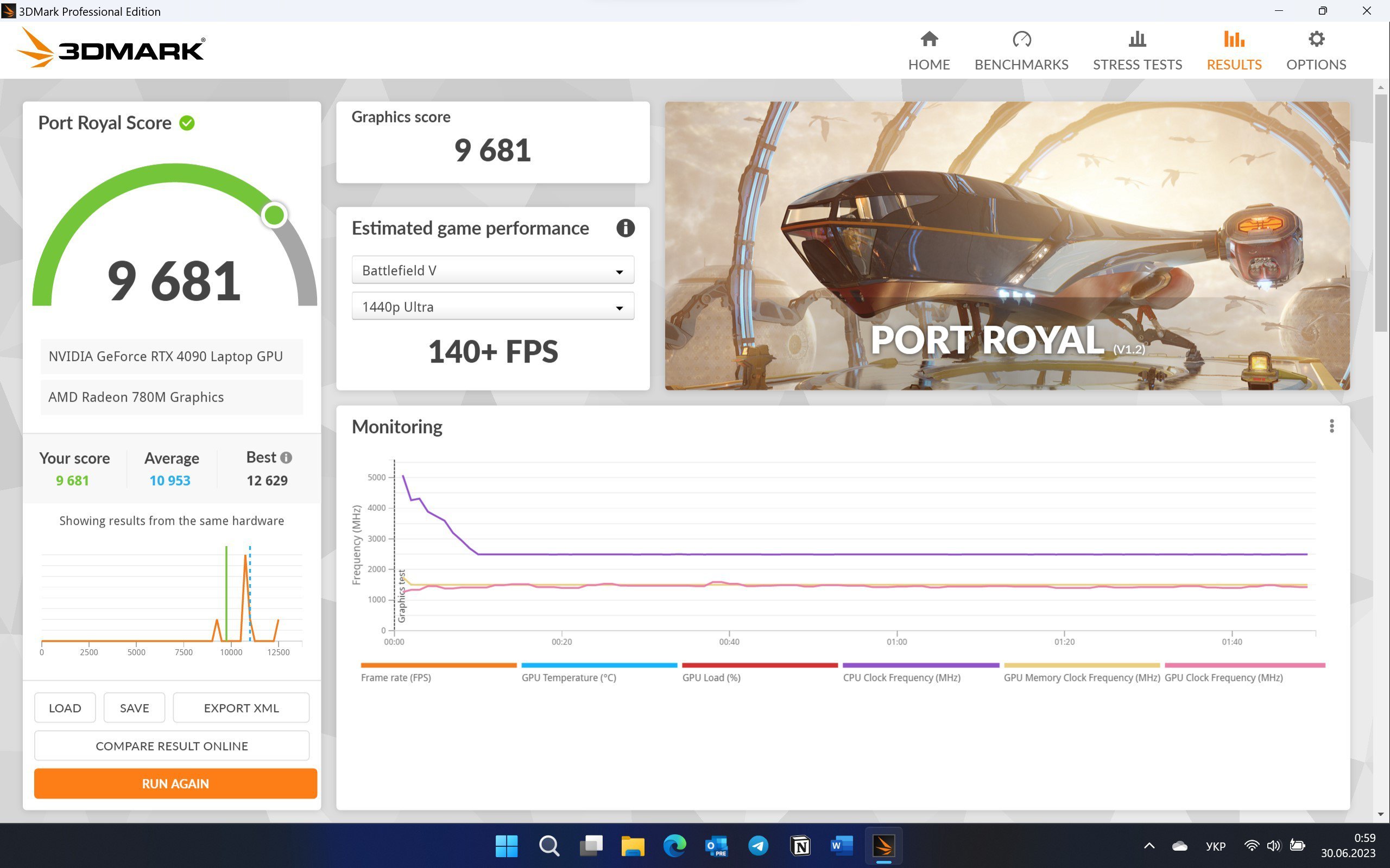Open the BENCHMARKS section

point(1022,49)
